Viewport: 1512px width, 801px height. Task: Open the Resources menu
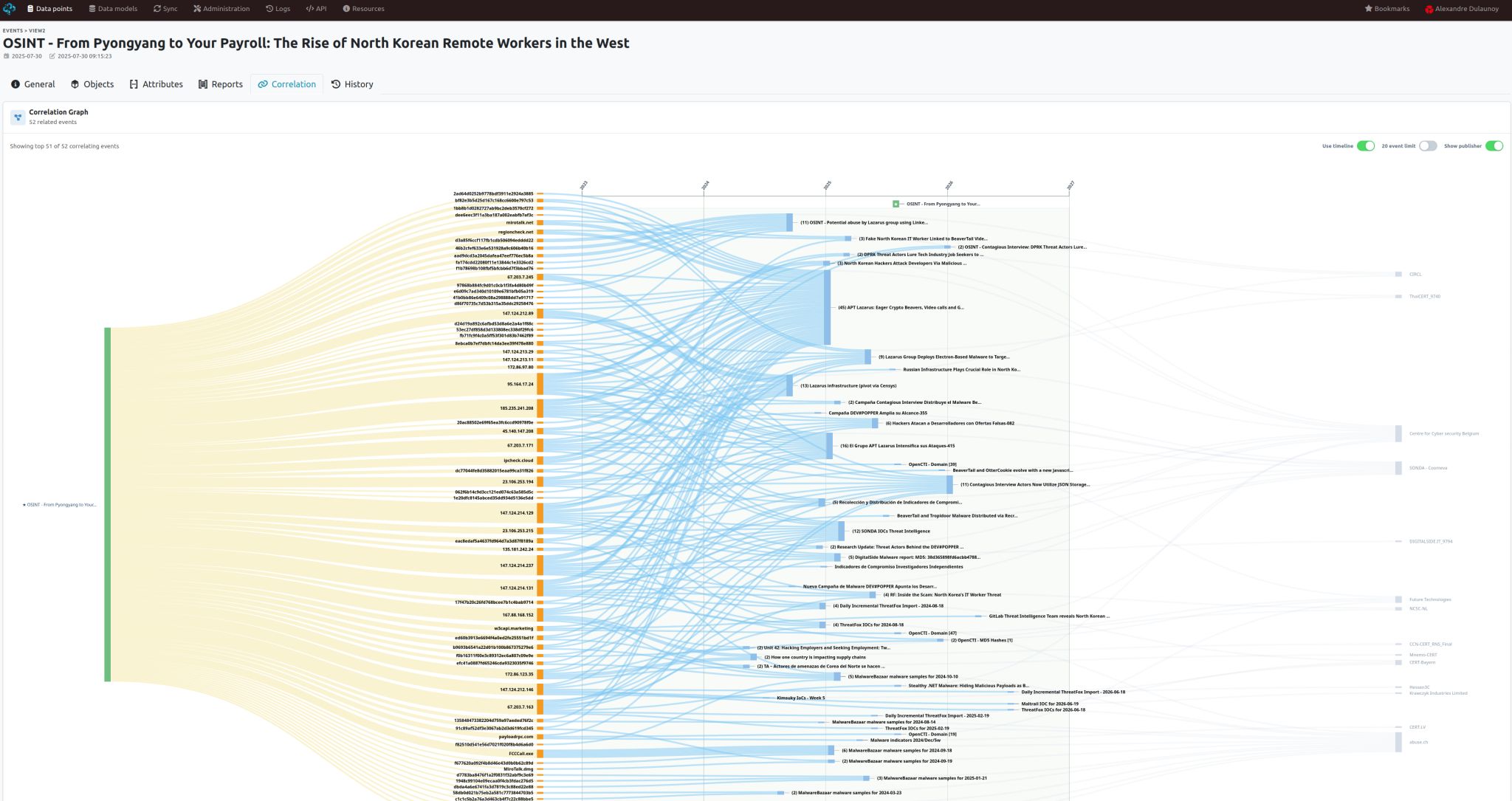[x=363, y=9]
